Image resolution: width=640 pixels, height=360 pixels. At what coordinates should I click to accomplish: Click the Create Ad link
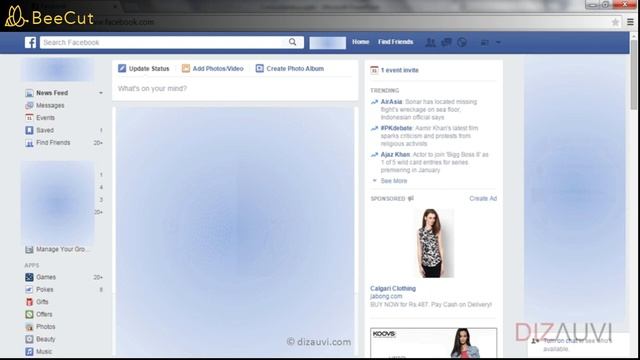(483, 198)
